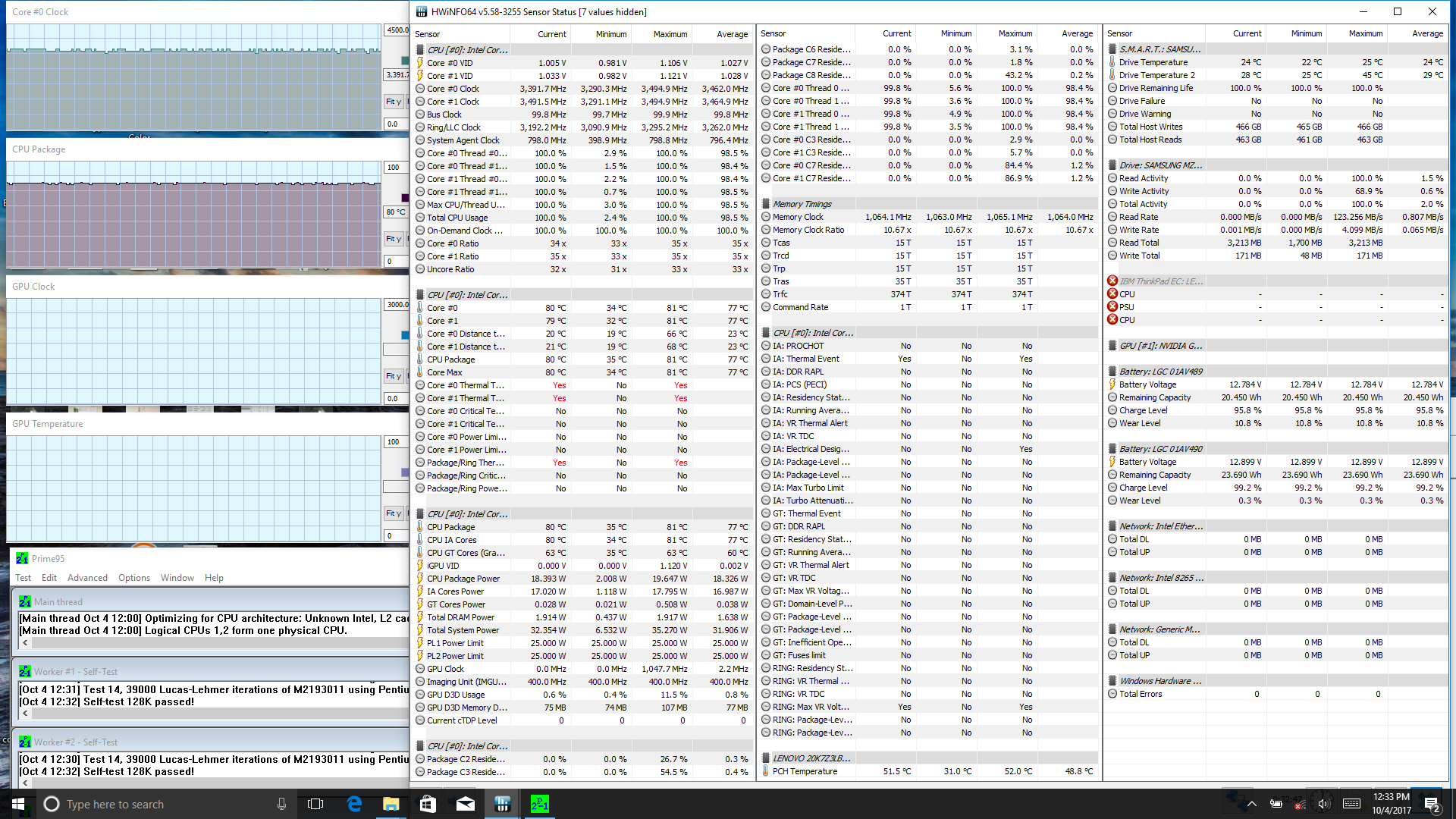The width and height of the screenshot is (1456, 819).
Task: Click the Memory Timings section chip icon
Action: 766,204
